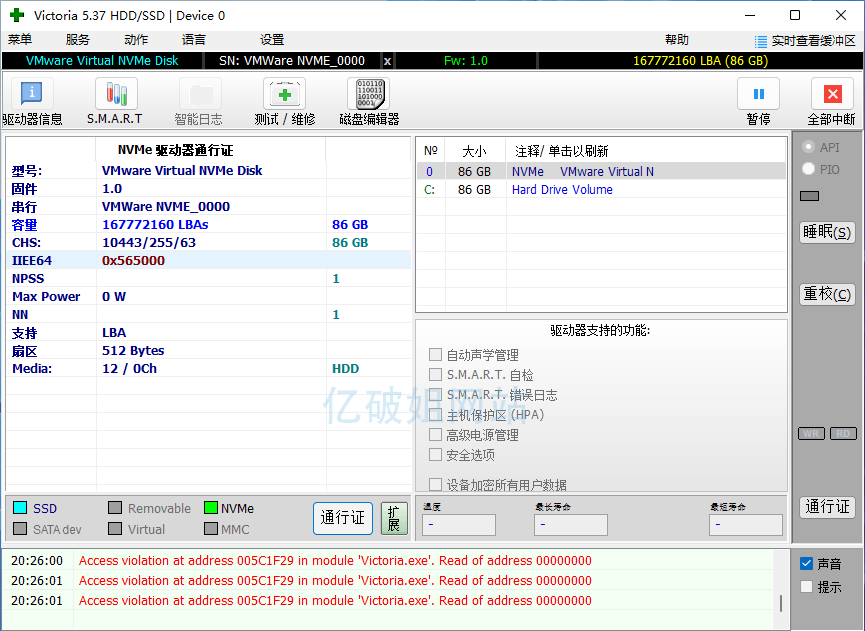Screen dimensions: 865x631
Task: Select the C: Hard Drive Volume row
Action: click(562, 190)
